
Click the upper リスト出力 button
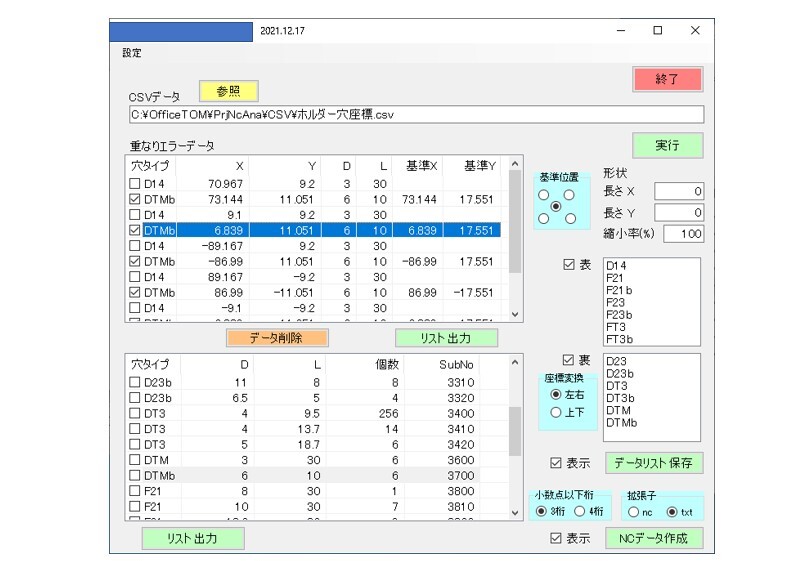[x=445, y=338]
